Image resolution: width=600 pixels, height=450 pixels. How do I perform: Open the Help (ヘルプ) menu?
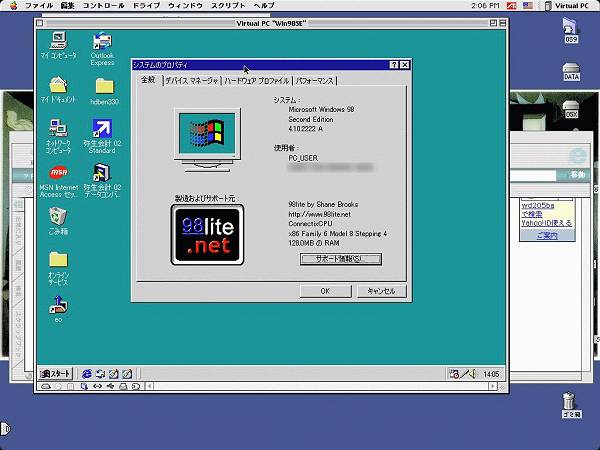pyautogui.click(x=264, y=5)
